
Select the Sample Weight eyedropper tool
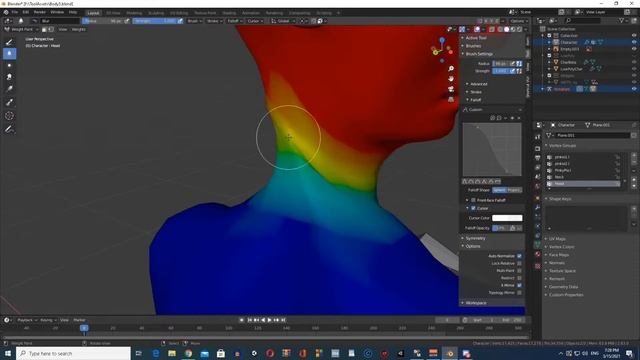click(9, 102)
